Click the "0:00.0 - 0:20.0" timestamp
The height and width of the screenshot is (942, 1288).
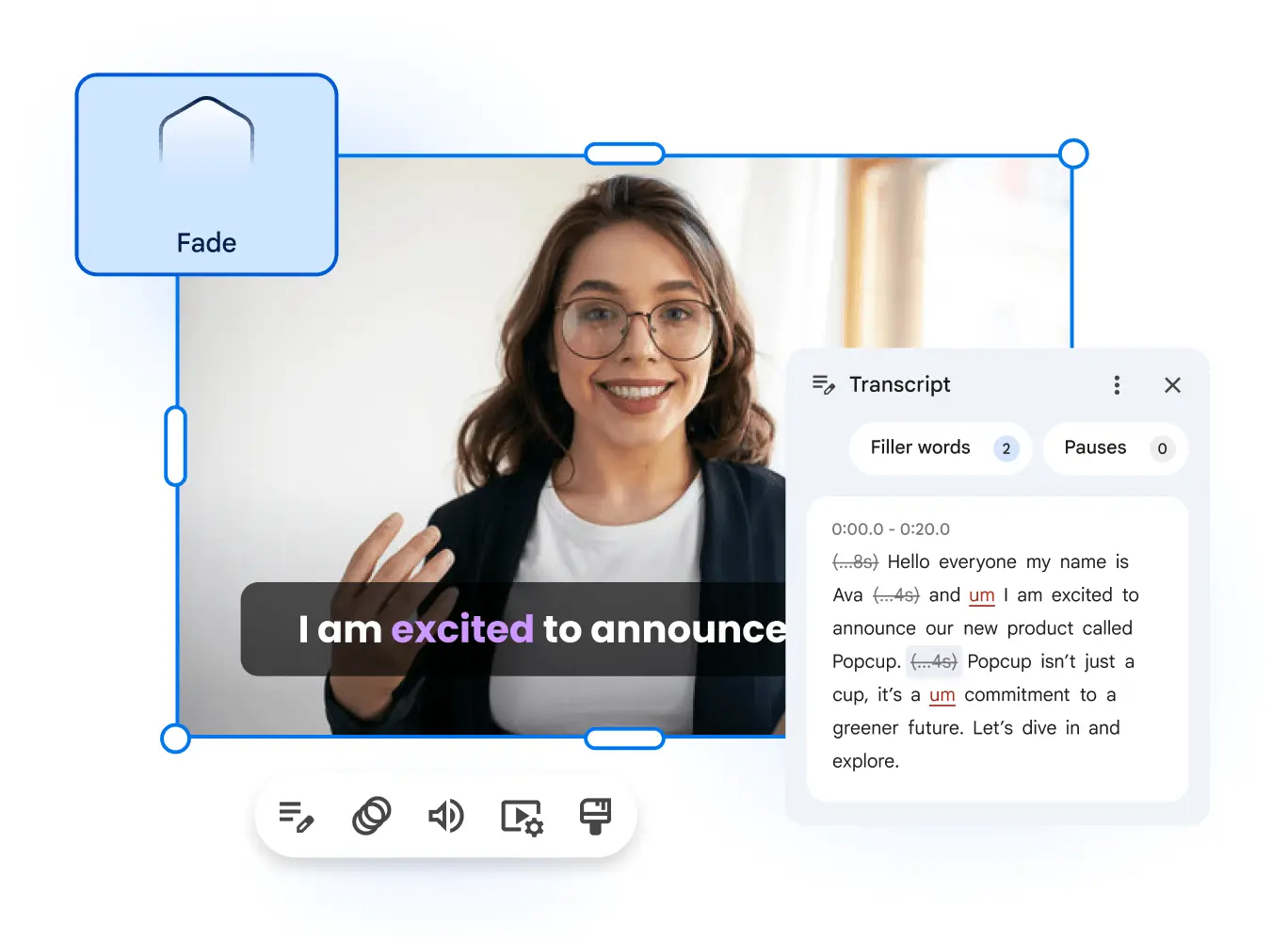point(891,529)
